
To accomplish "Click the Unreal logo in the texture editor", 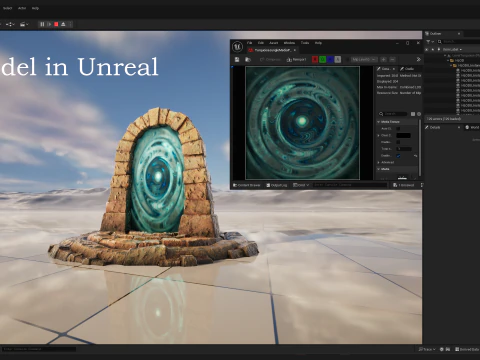I will (237, 46).
